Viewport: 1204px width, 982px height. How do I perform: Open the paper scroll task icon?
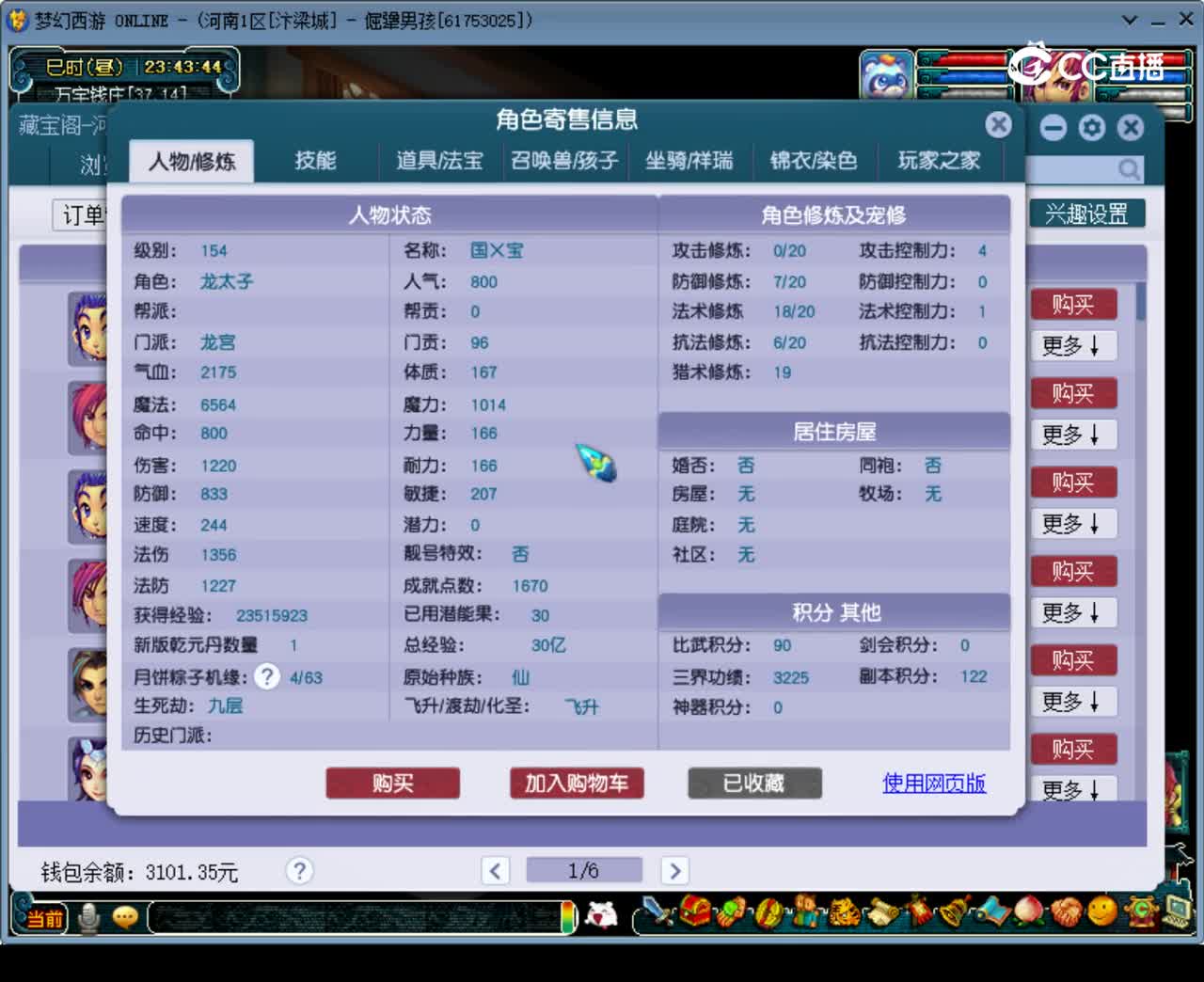882,911
